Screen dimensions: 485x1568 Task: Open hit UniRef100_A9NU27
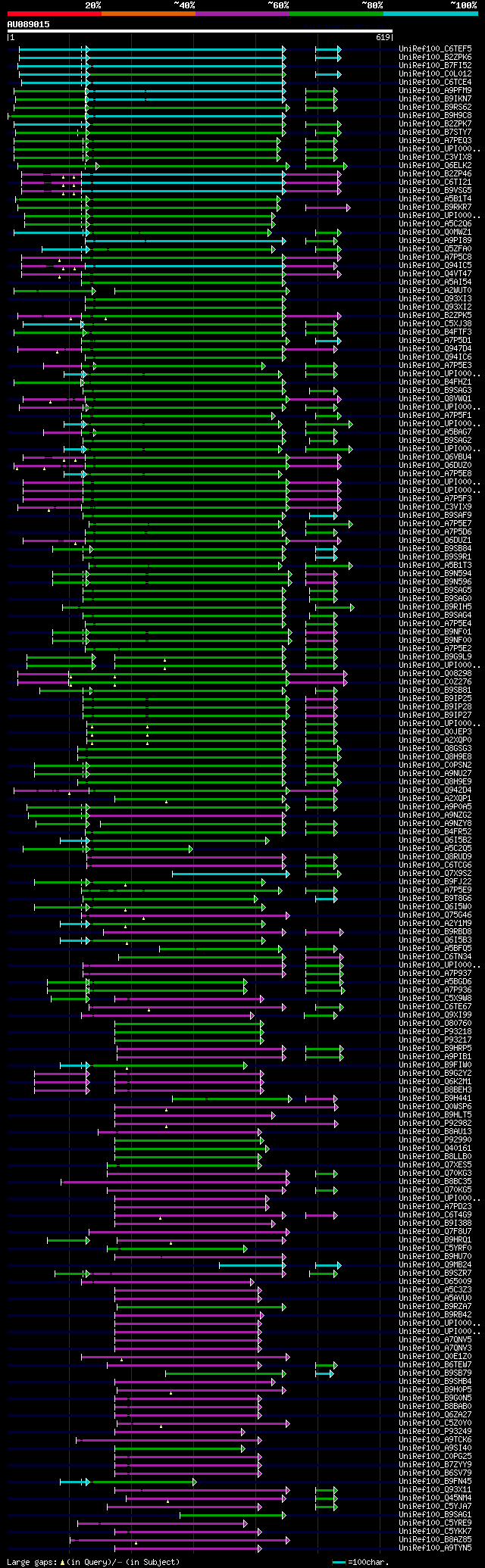pyautogui.click(x=435, y=773)
